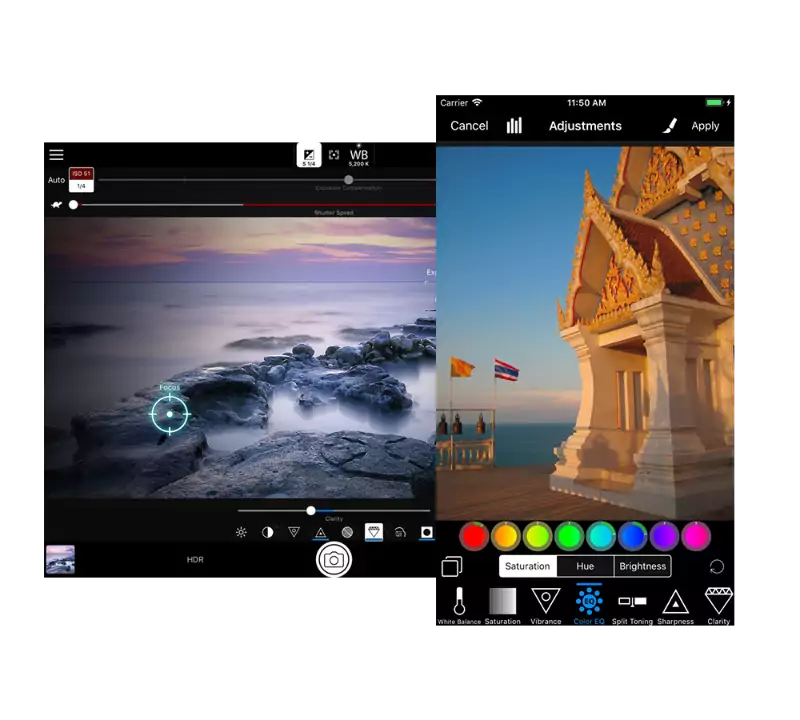Select the orange color EQ swatch

pyautogui.click(x=506, y=536)
